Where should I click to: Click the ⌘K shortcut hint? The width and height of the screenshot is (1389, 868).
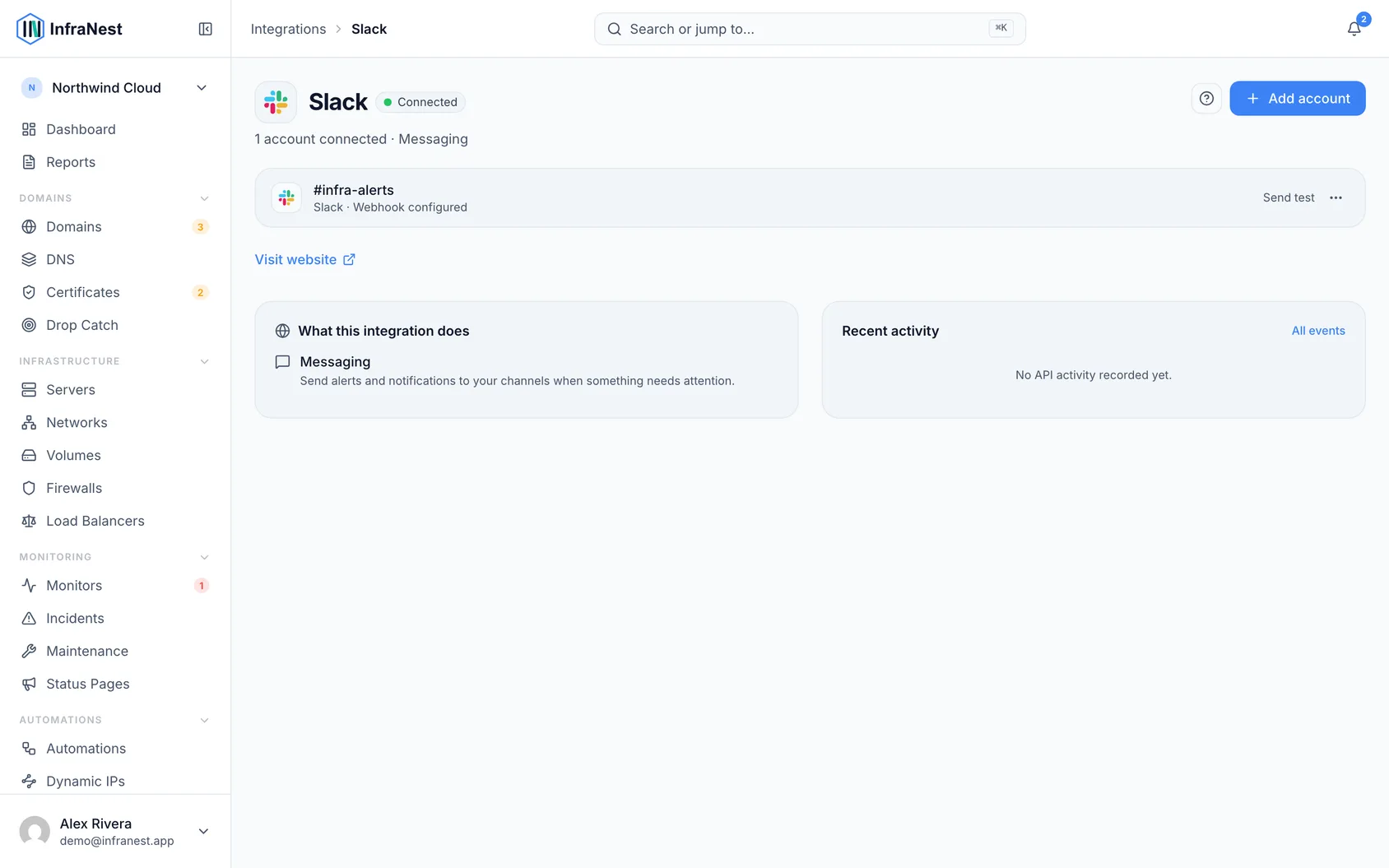coord(1001,28)
